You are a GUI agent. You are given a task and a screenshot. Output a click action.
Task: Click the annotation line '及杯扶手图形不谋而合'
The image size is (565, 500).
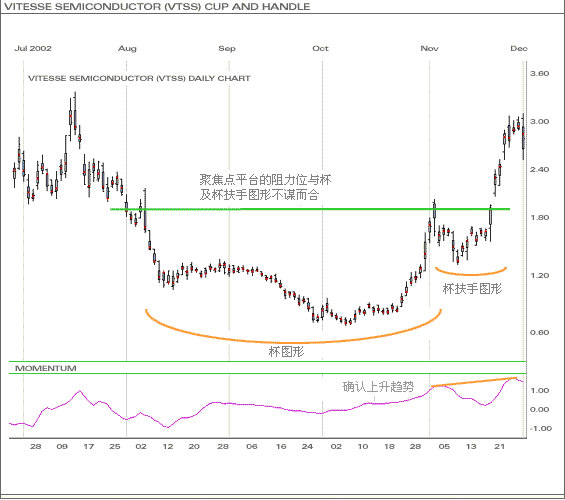pyautogui.click(x=259, y=195)
